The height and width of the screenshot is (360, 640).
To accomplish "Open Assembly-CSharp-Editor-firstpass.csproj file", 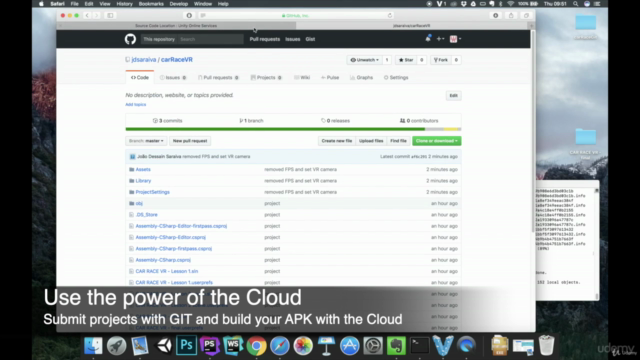I will pyautogui.click(x=181, y=226).
